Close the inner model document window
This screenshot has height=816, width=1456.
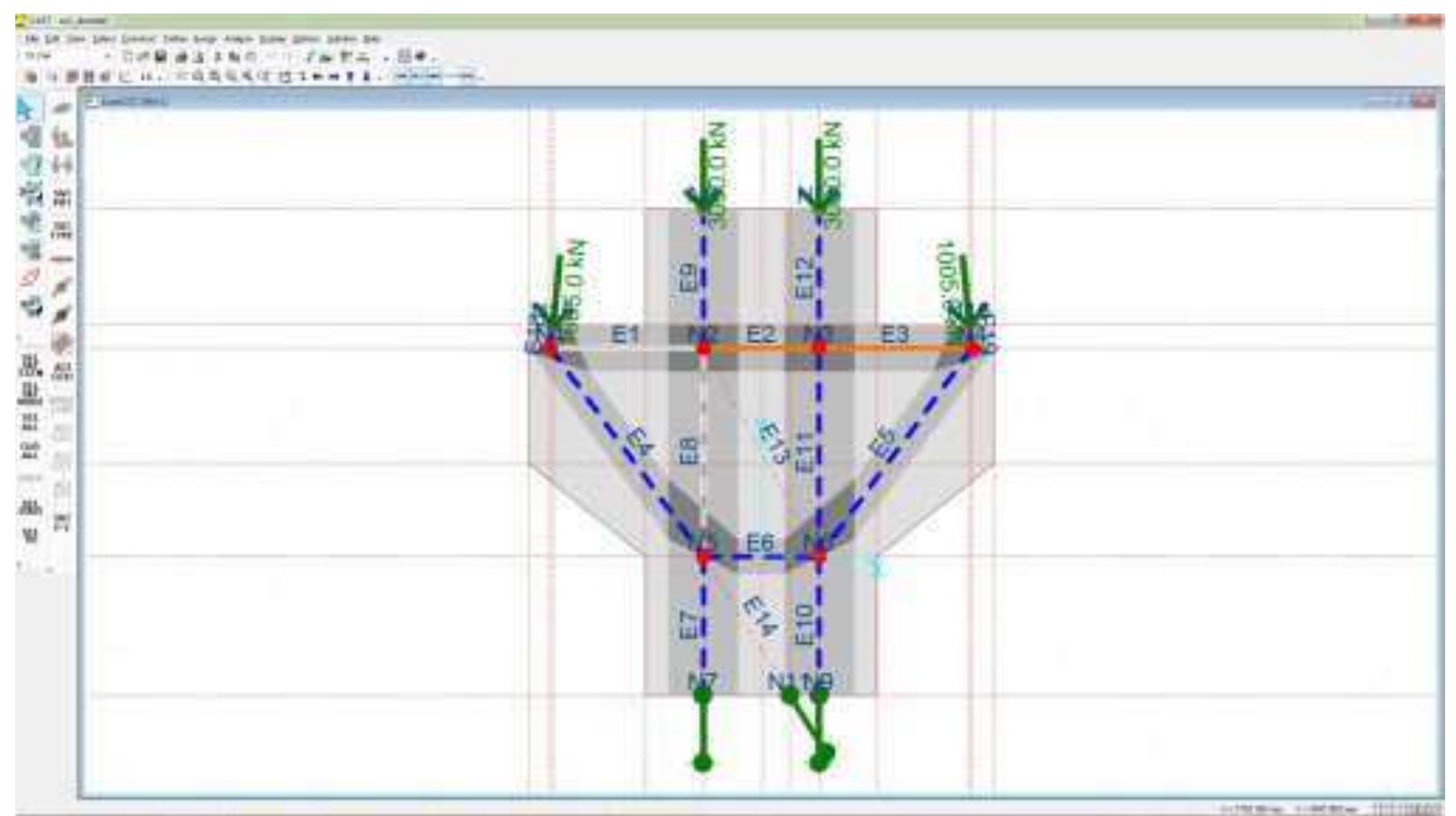click(1426, 101)
